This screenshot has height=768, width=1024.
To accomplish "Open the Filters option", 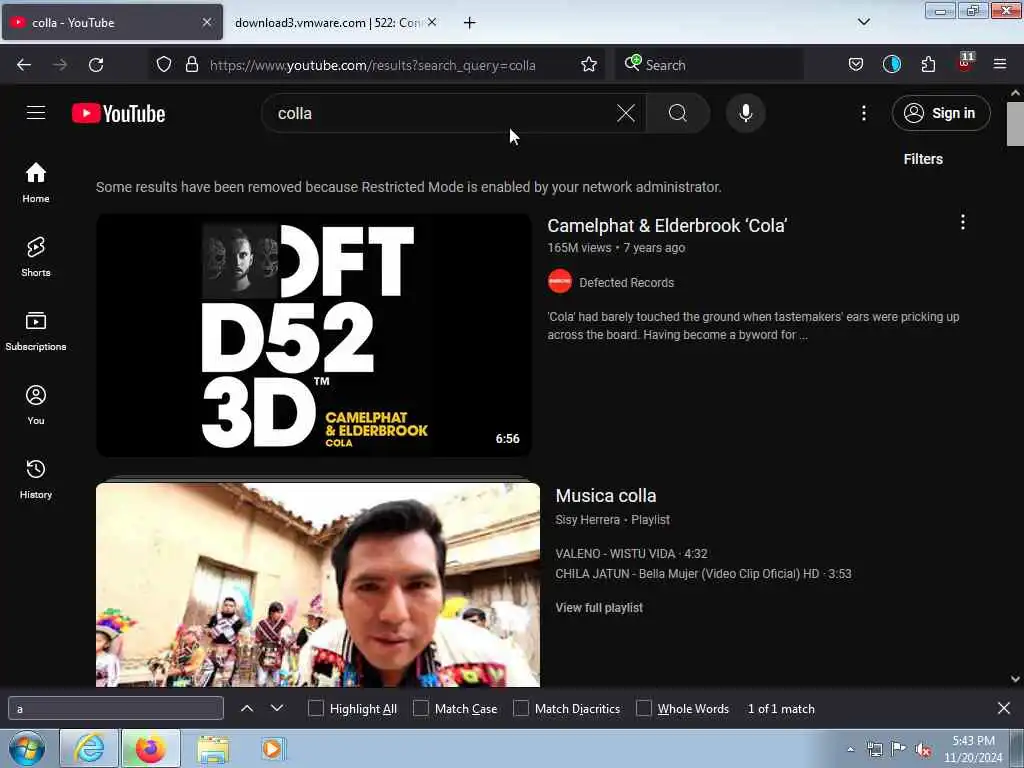I will [923, 159].
